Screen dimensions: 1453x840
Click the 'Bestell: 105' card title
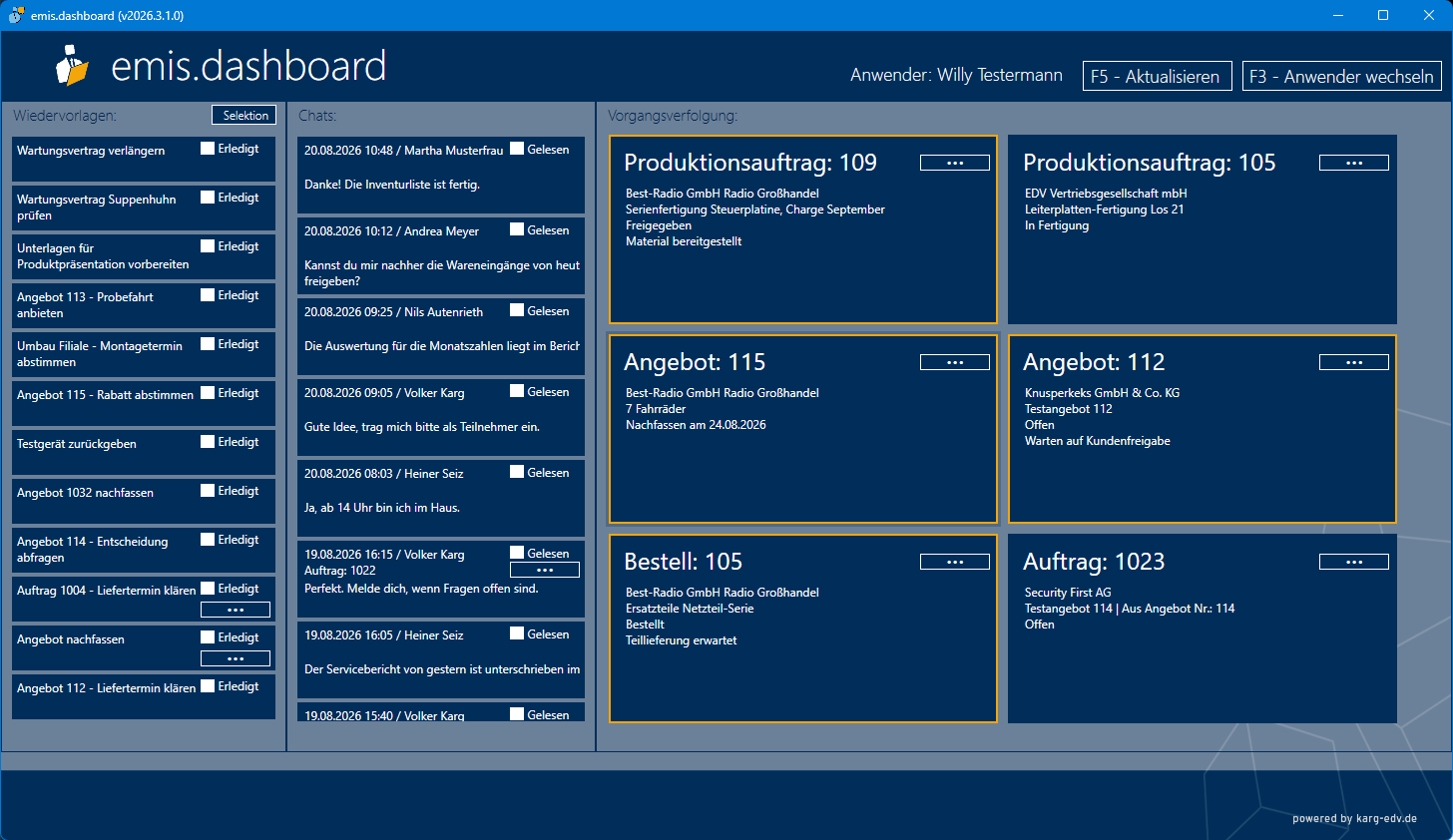tap(684, 562)
